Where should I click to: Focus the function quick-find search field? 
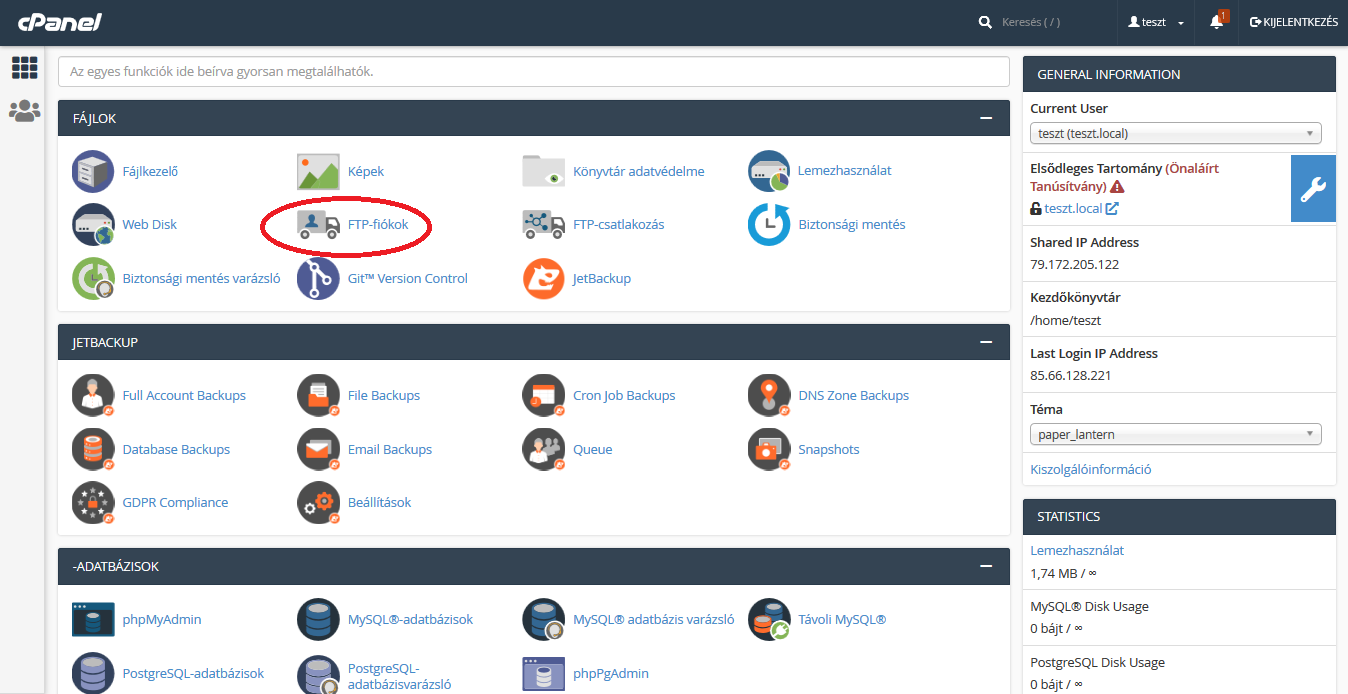point(534,72)
